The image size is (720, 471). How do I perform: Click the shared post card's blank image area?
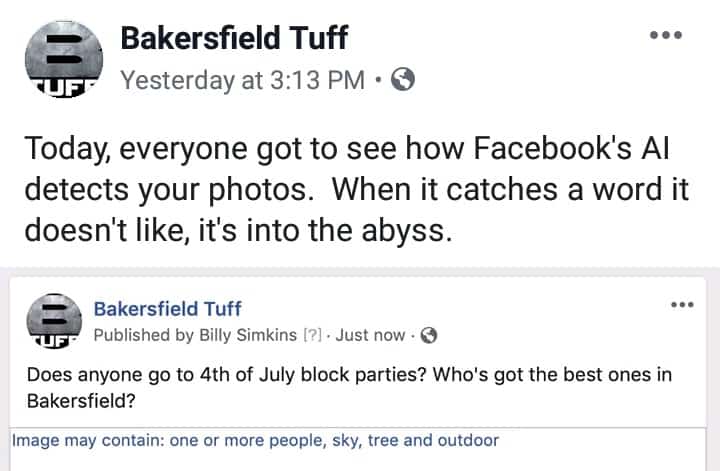(358, 461)
